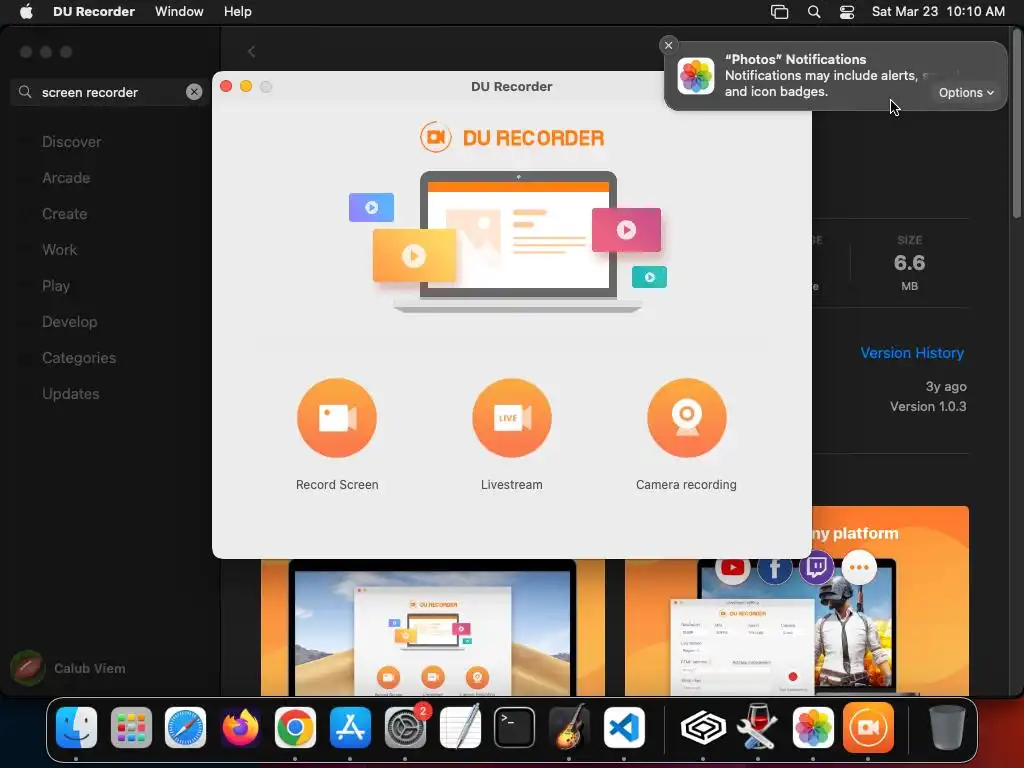Close the DU Recorder window
Screen dimensions: 1024x768
click(x=226, y=86)
